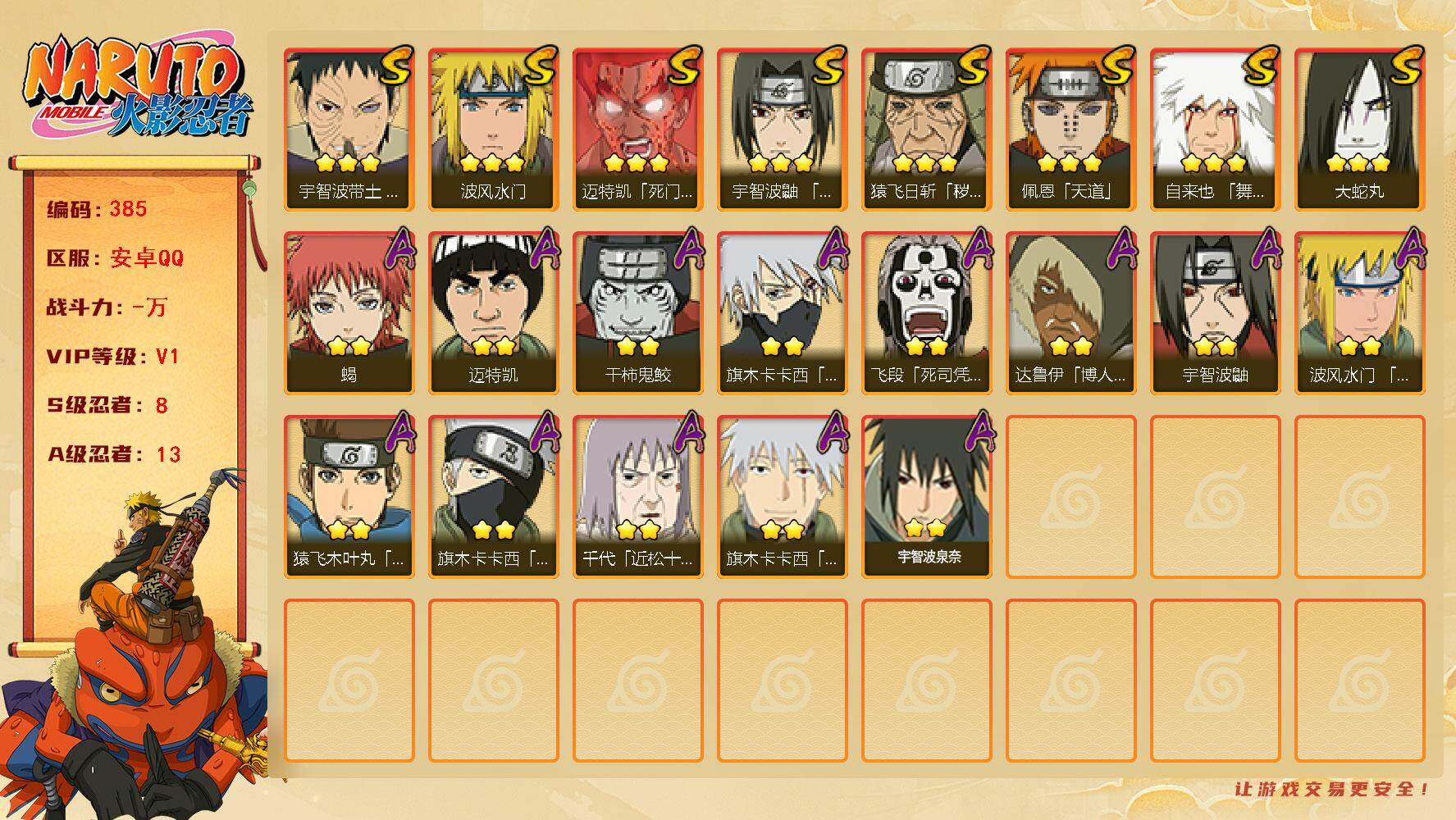
Task: Click the S rank badge on 宇智波带土 card
Action: click(x=394, y=66)
